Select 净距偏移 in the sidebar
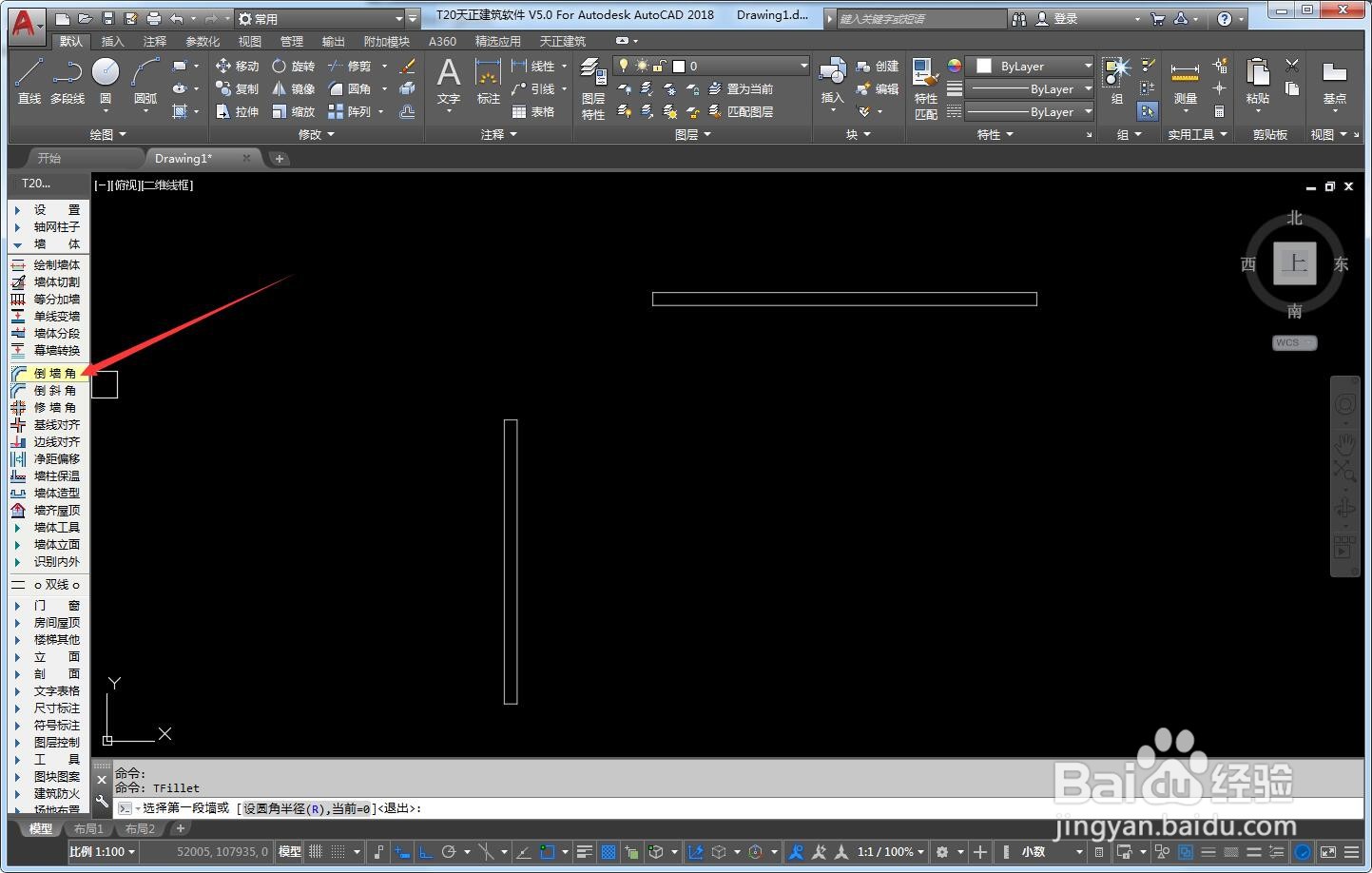 (x=48, y=459)
